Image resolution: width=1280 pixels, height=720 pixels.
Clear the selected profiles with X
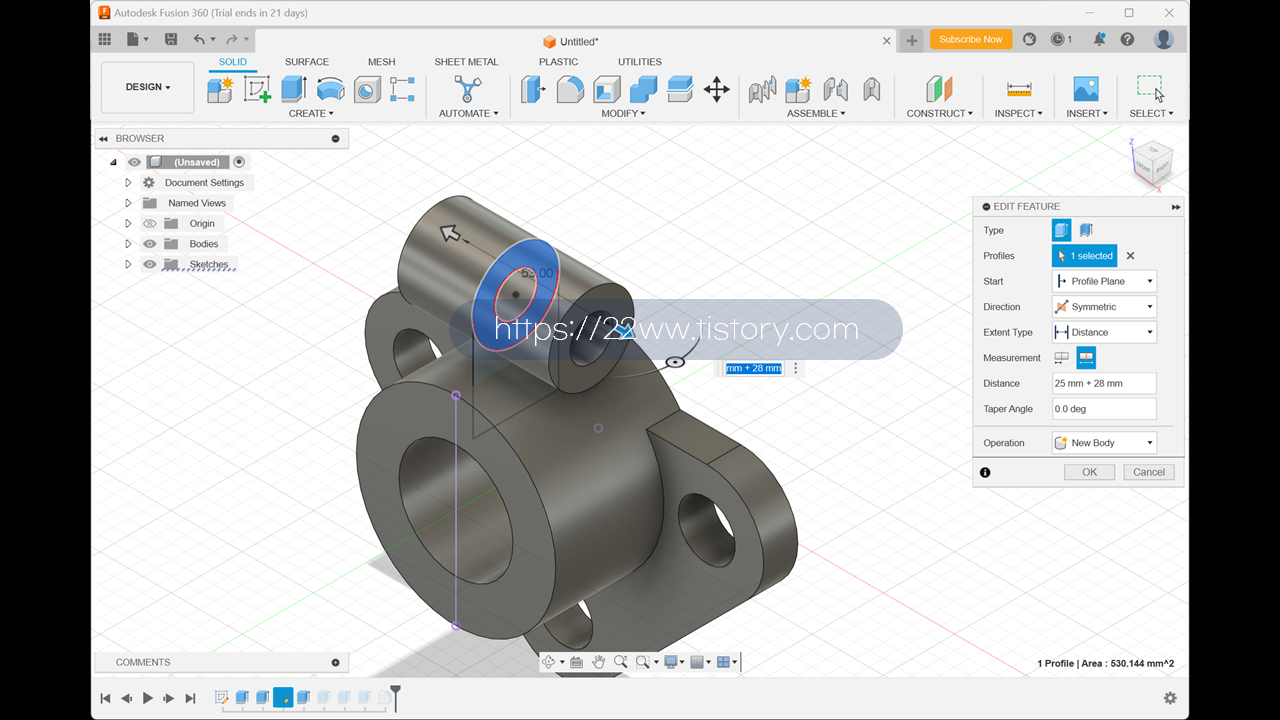coord(1131,256)
